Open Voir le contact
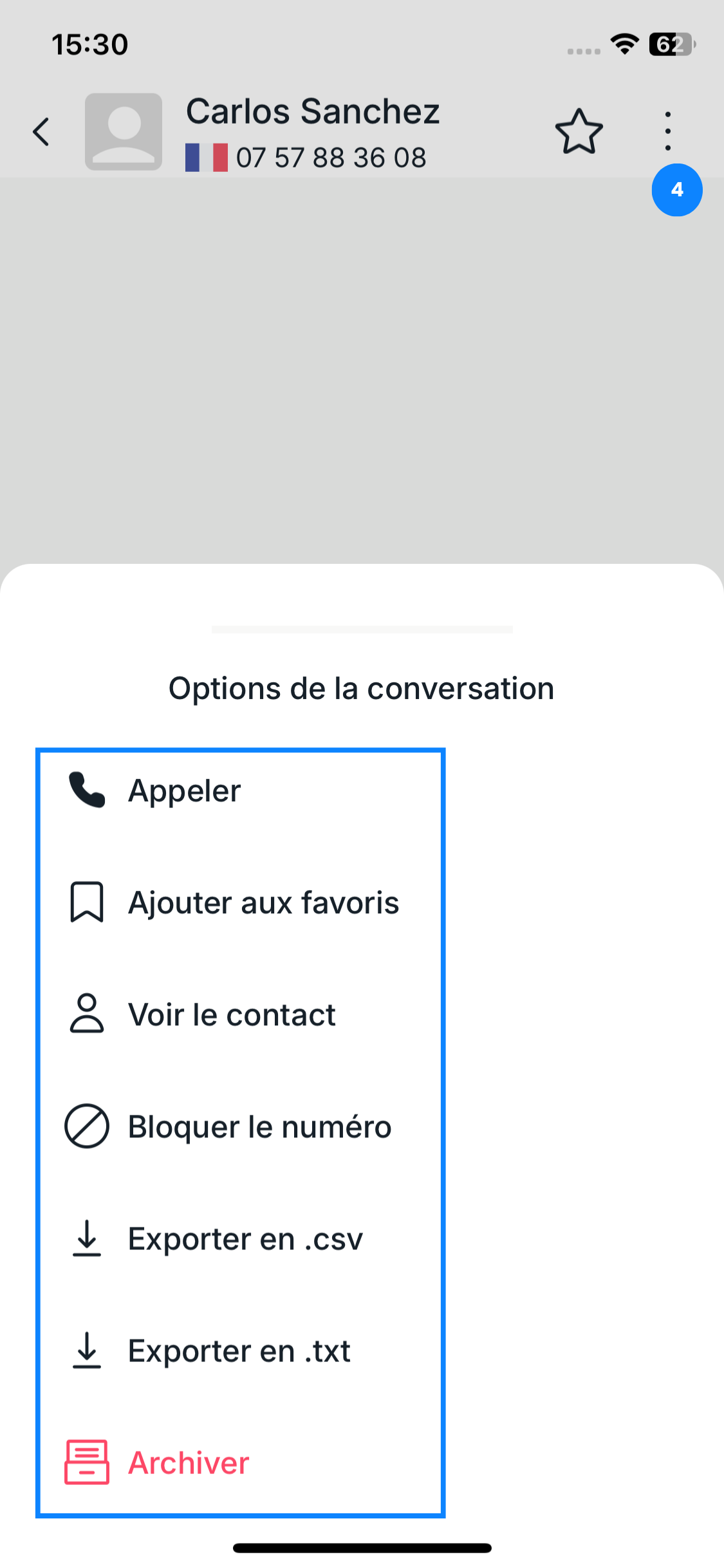 [232, 1015]
